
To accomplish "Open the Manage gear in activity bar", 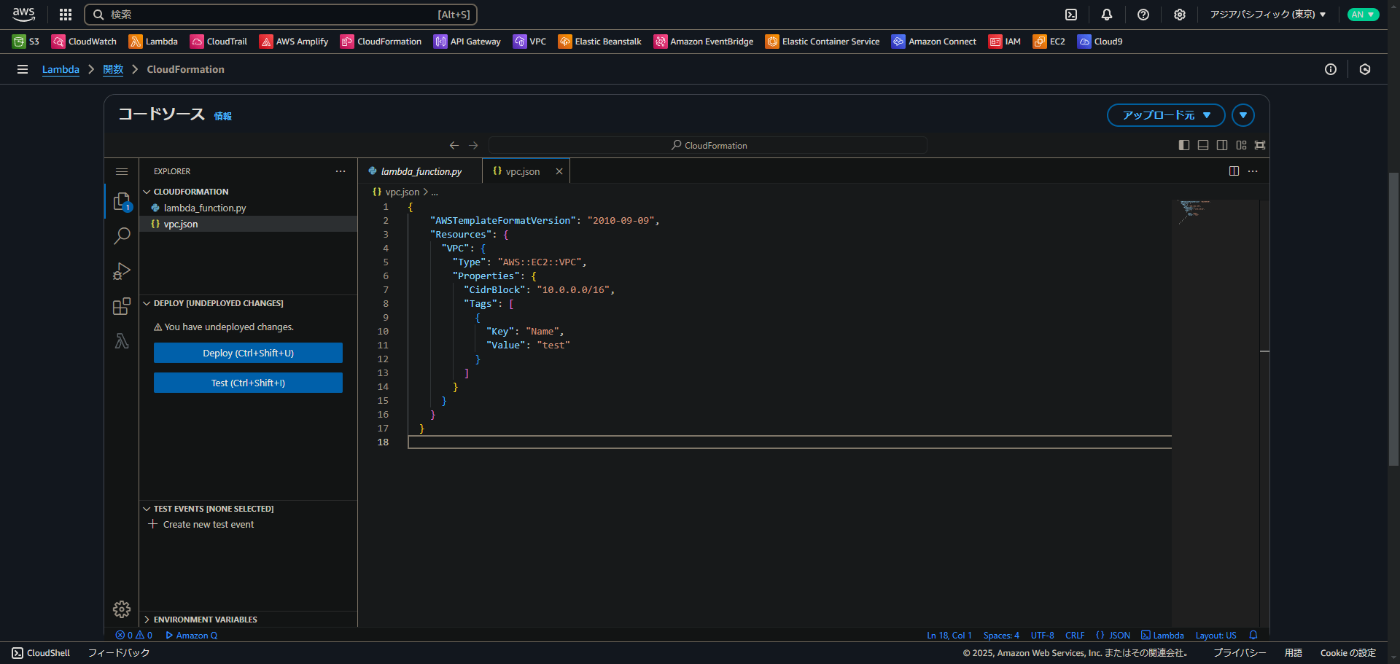I will pos(122,609).
